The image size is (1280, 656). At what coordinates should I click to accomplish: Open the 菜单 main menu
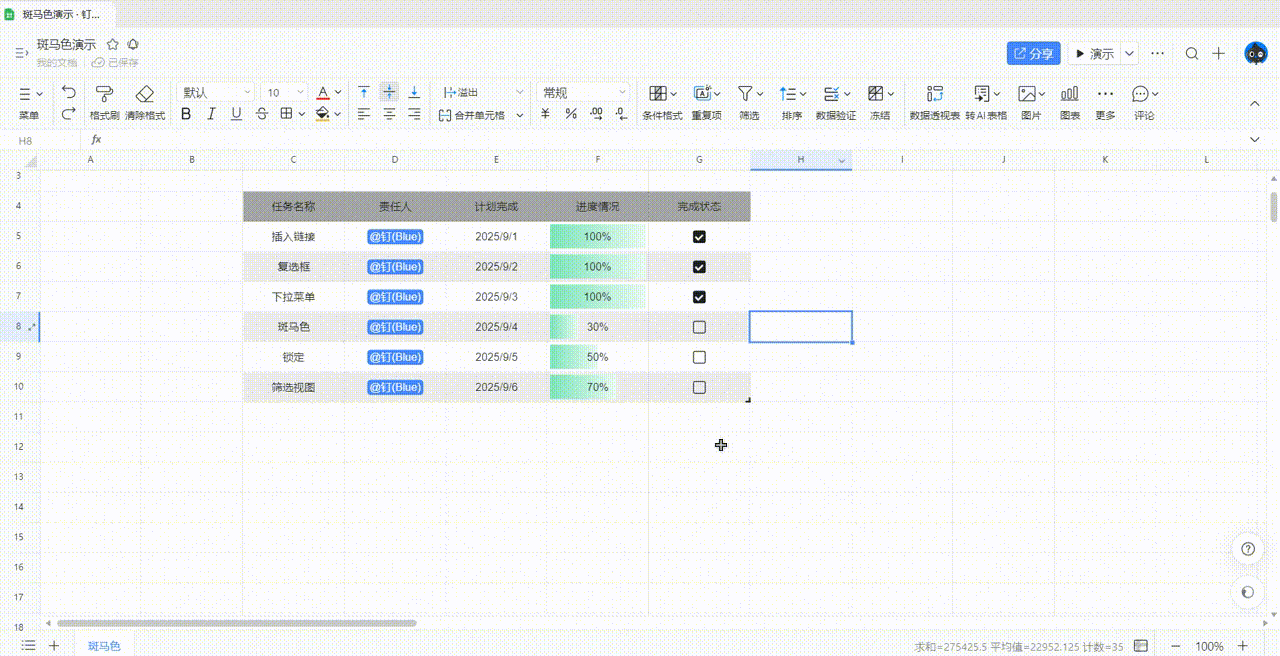[30, 103]
